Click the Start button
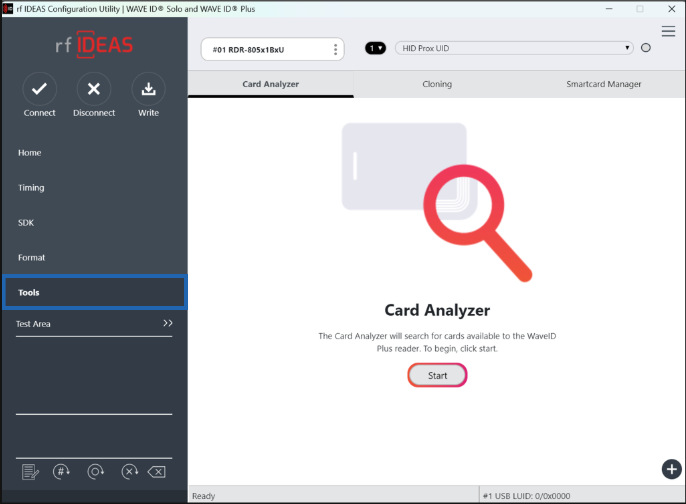686x504 pixels. coord(438,375)
